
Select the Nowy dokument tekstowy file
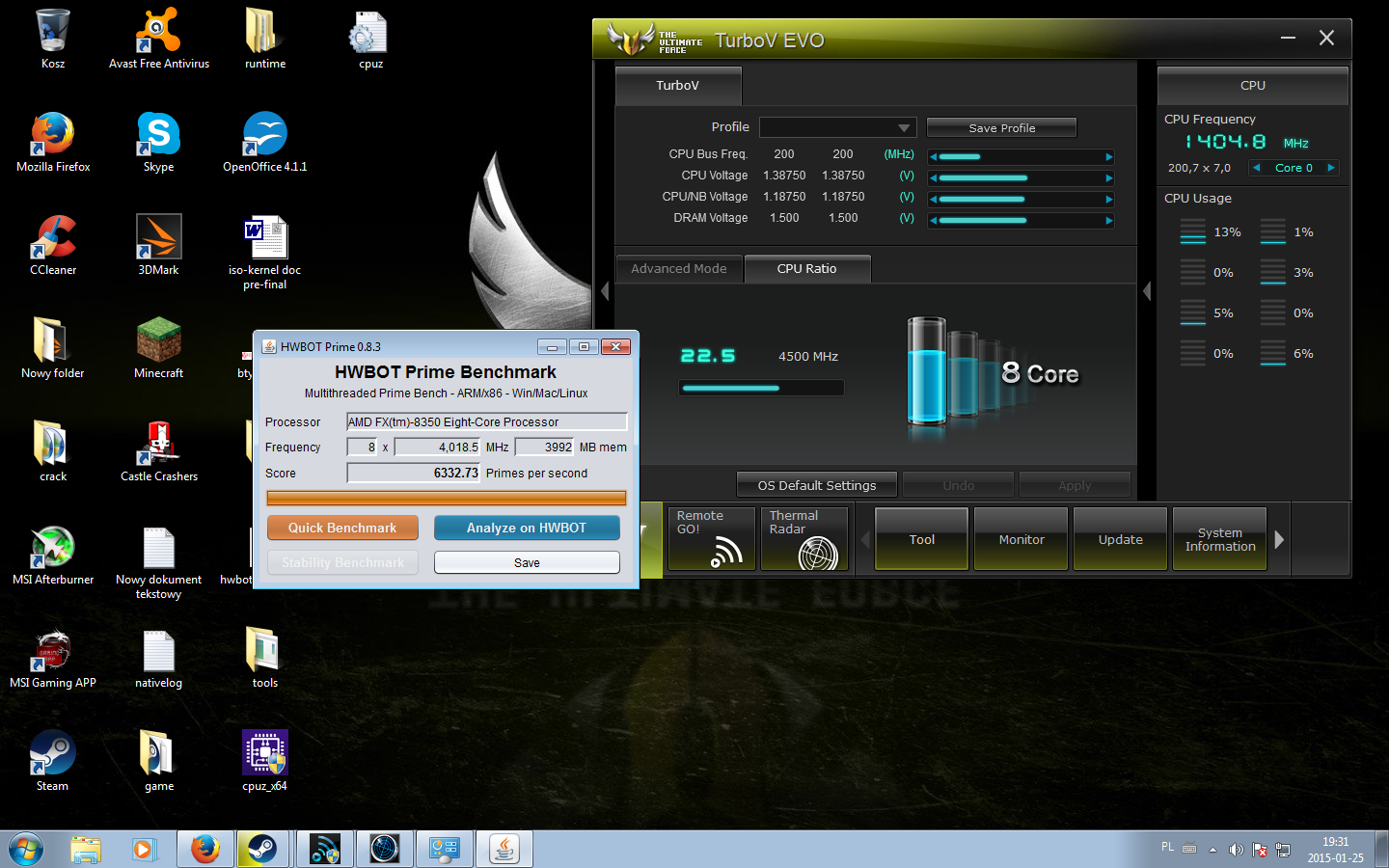click(x=159, y=562)
